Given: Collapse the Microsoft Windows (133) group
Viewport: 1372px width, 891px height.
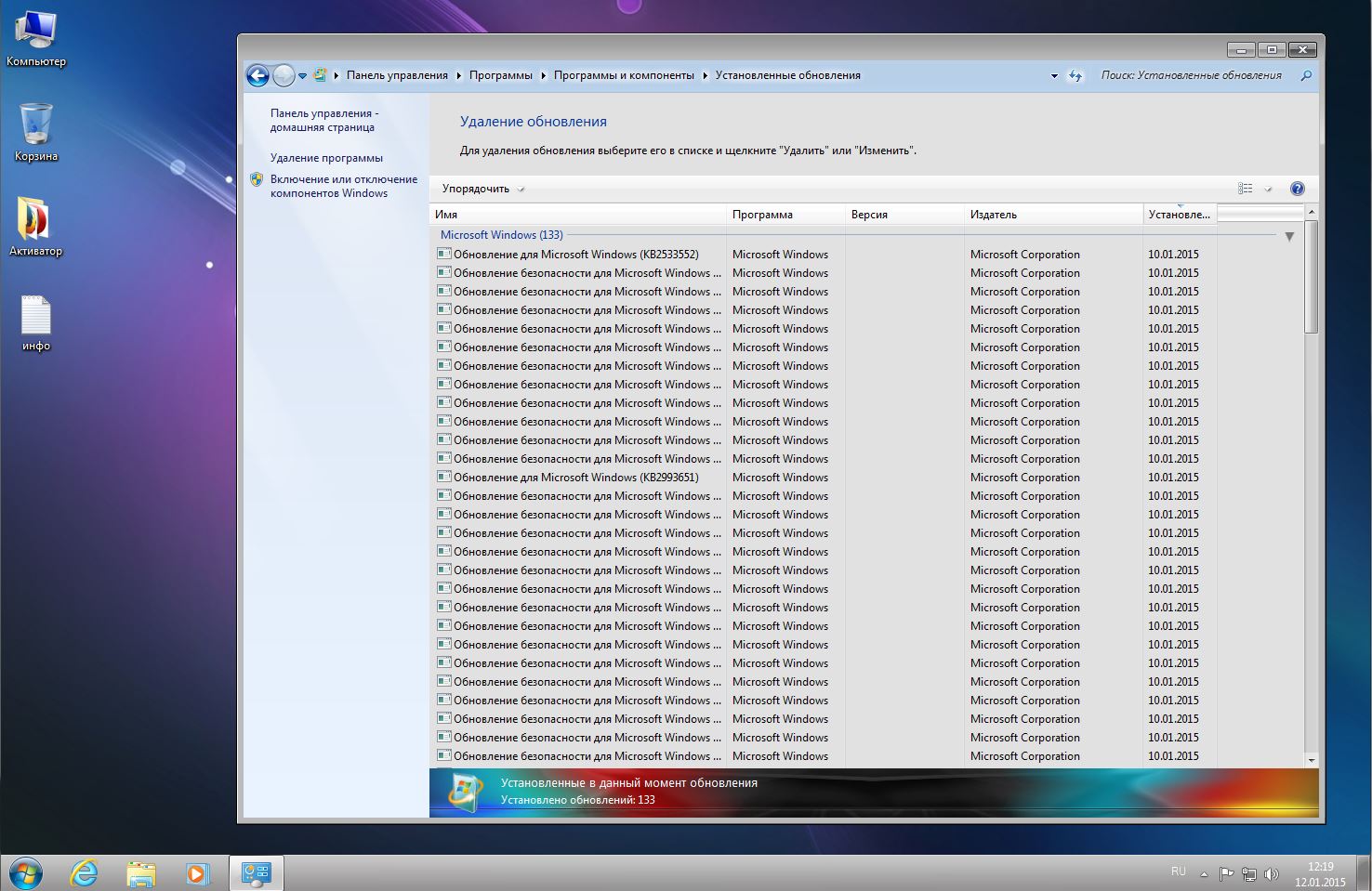Looking at the screenshot, I should [x=1289, y=236].
